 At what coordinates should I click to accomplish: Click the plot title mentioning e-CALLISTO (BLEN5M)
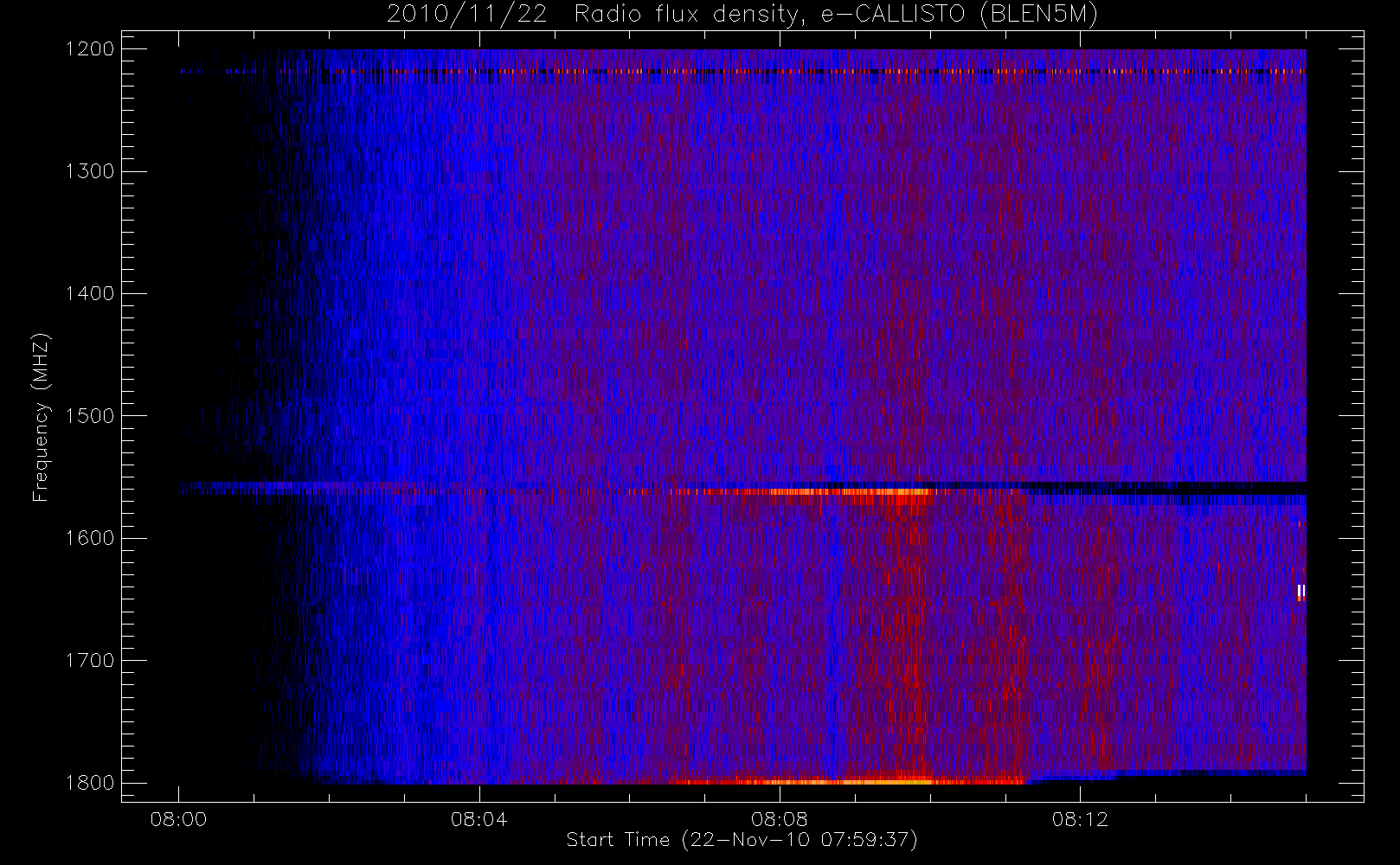[742, 14]
